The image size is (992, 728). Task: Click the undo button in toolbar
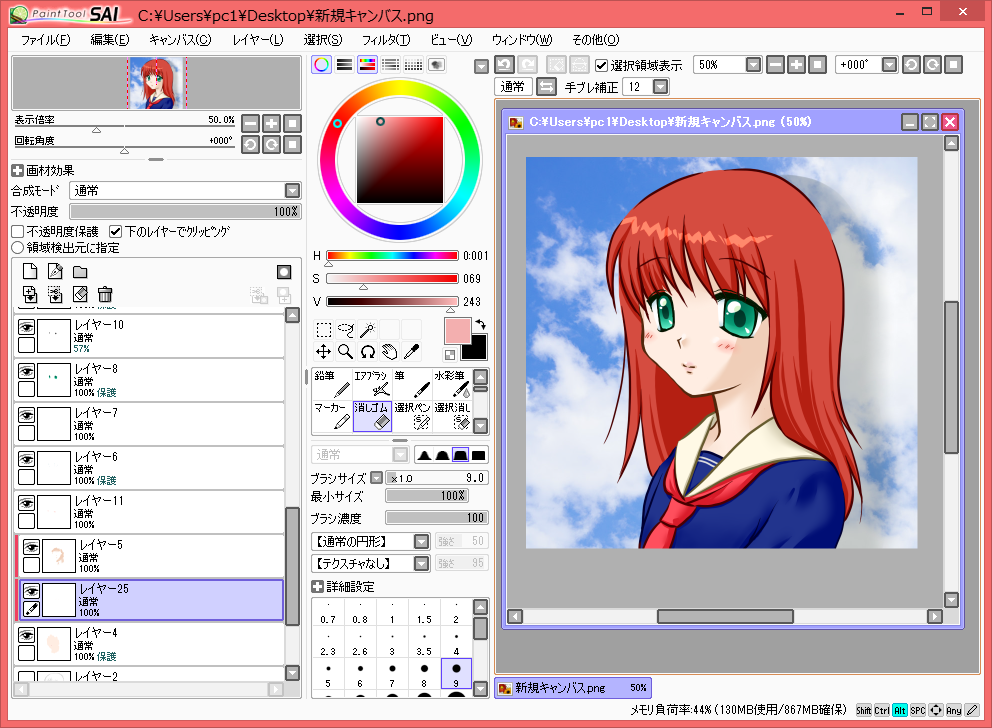coord(504,65)
